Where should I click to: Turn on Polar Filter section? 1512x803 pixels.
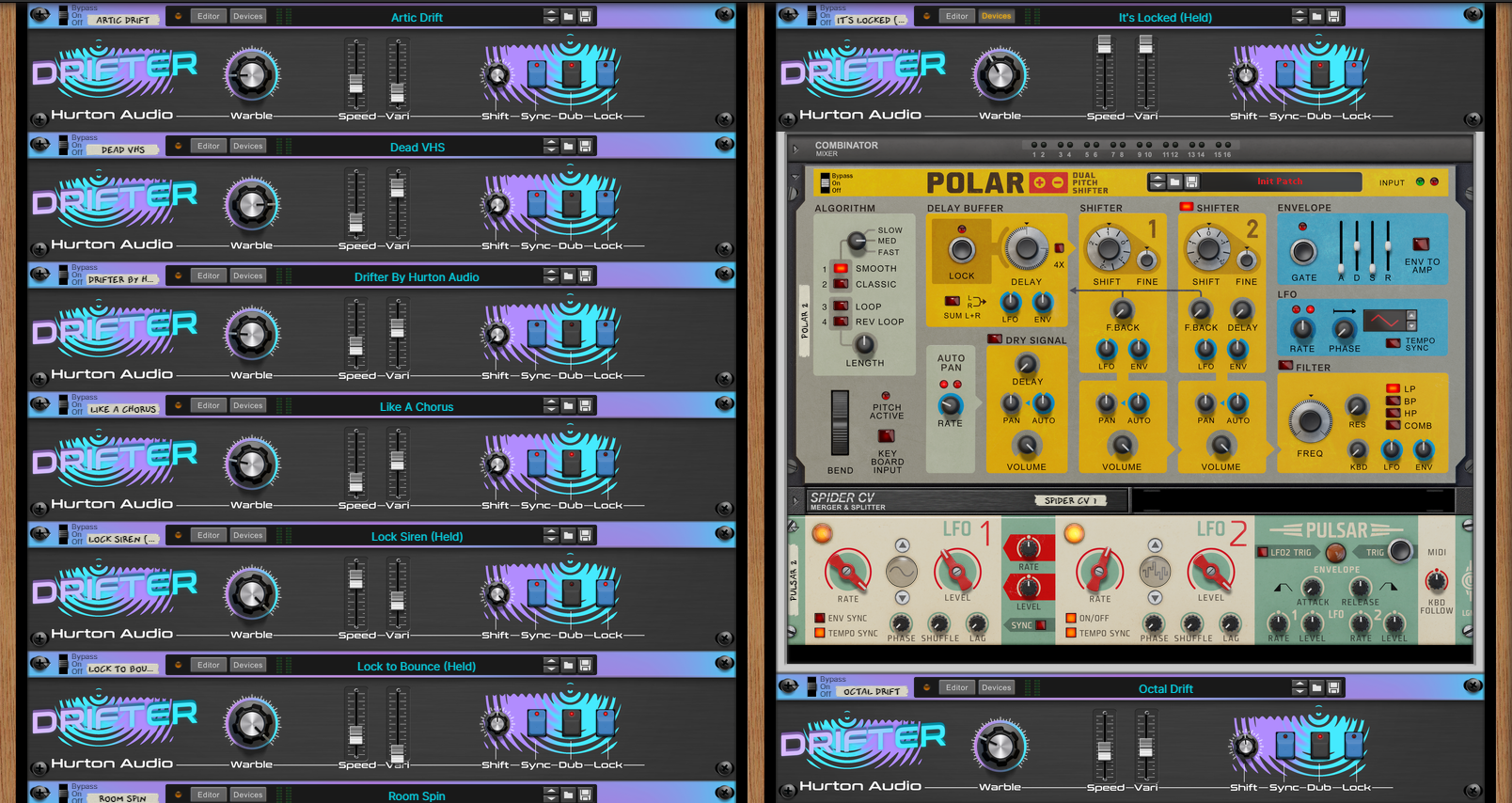1285,366
